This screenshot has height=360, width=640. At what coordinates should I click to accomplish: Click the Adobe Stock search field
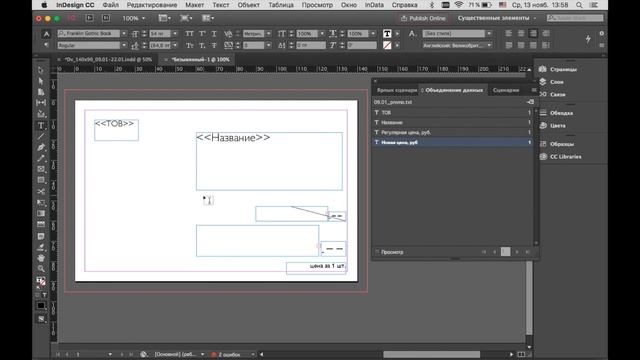click(575, 18)
